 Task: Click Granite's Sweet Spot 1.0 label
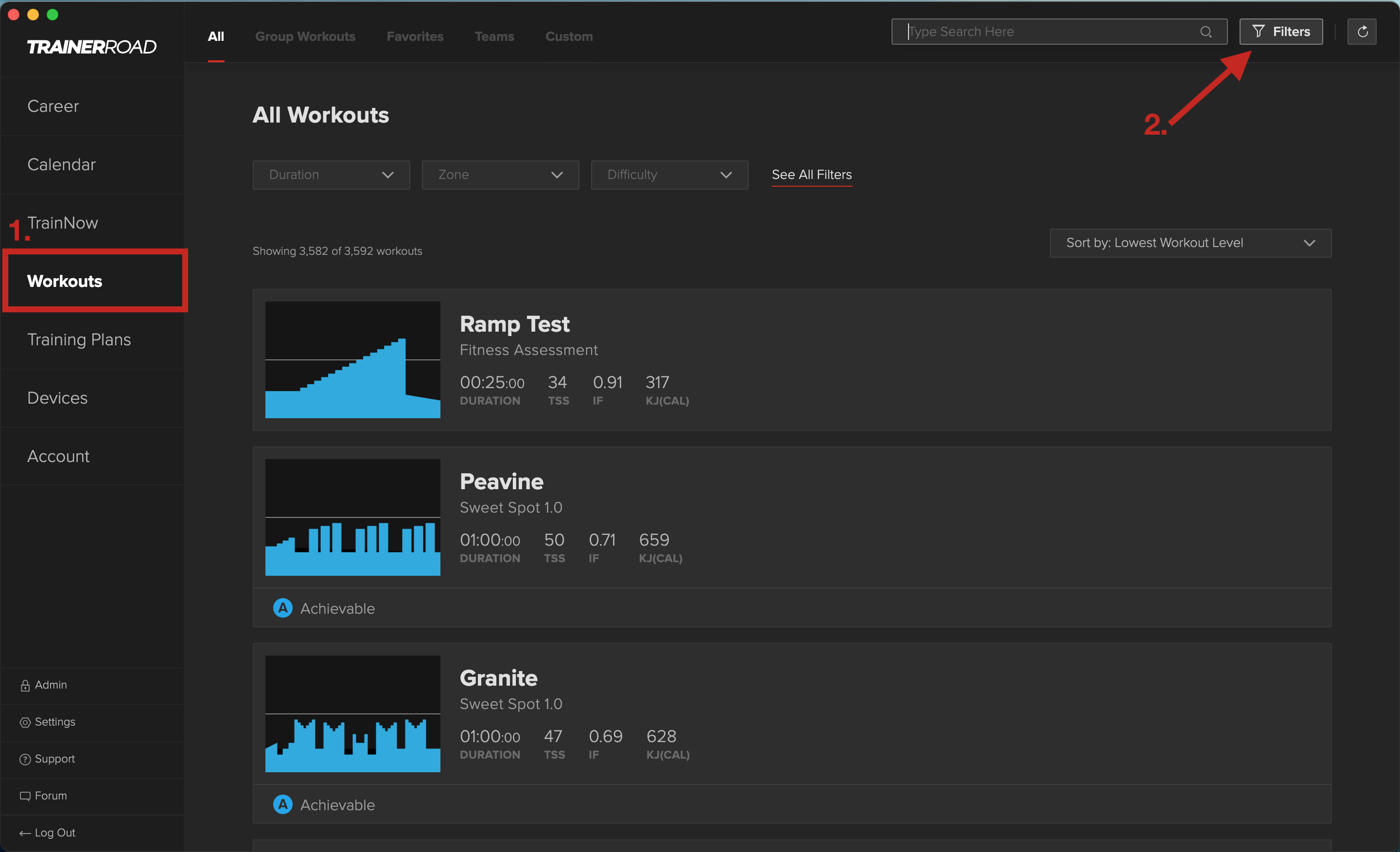pyautogui.click(x=511, y=704)
